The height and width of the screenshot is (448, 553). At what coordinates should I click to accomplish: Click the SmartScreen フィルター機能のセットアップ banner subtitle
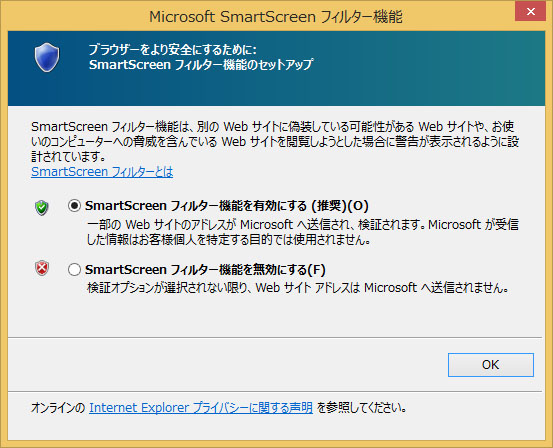[201, 65]
